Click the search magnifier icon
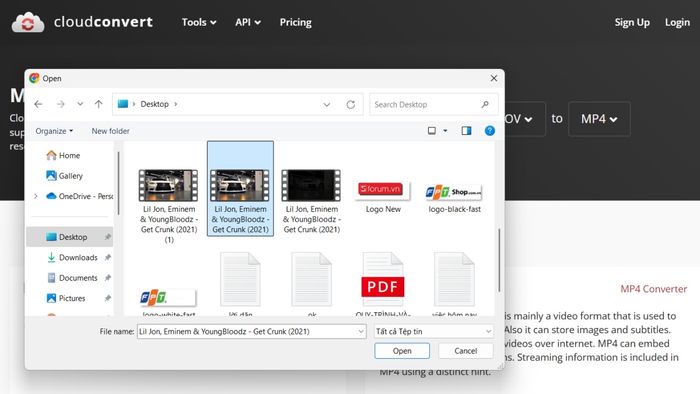Image resolution: width=700 pixels, height=394 pixels. coord(485,104)
